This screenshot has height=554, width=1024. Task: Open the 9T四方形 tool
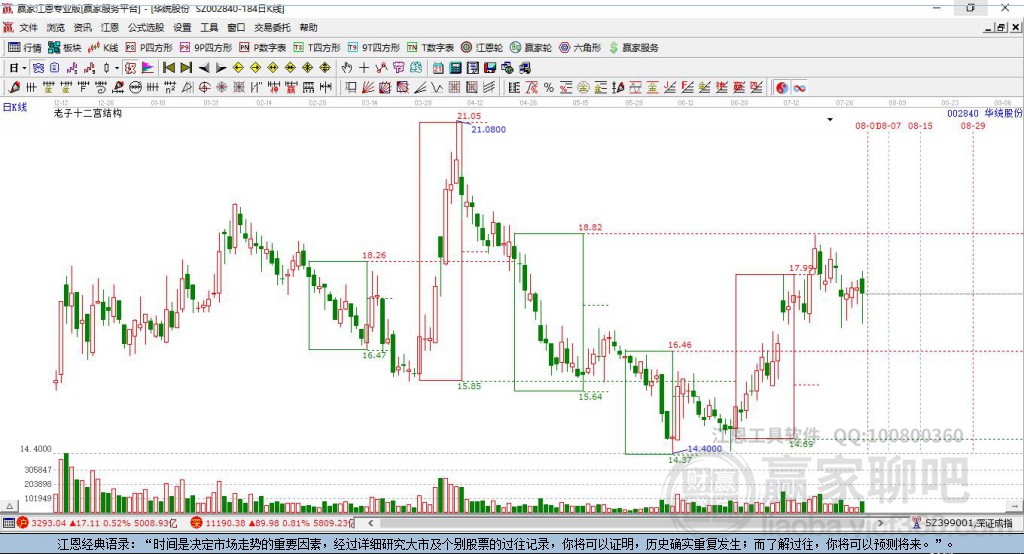pyautogui.click(x=374, y=48)
